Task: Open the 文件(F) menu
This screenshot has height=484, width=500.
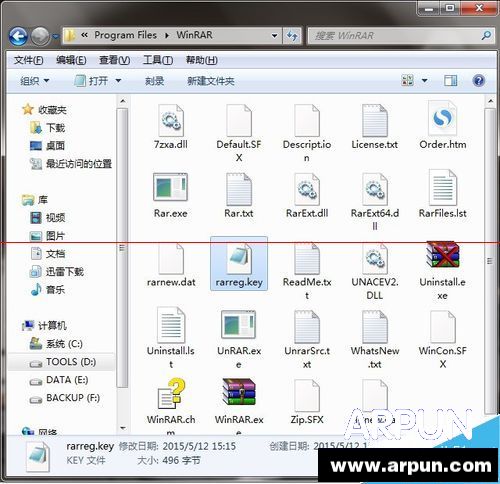Action: 29,60
